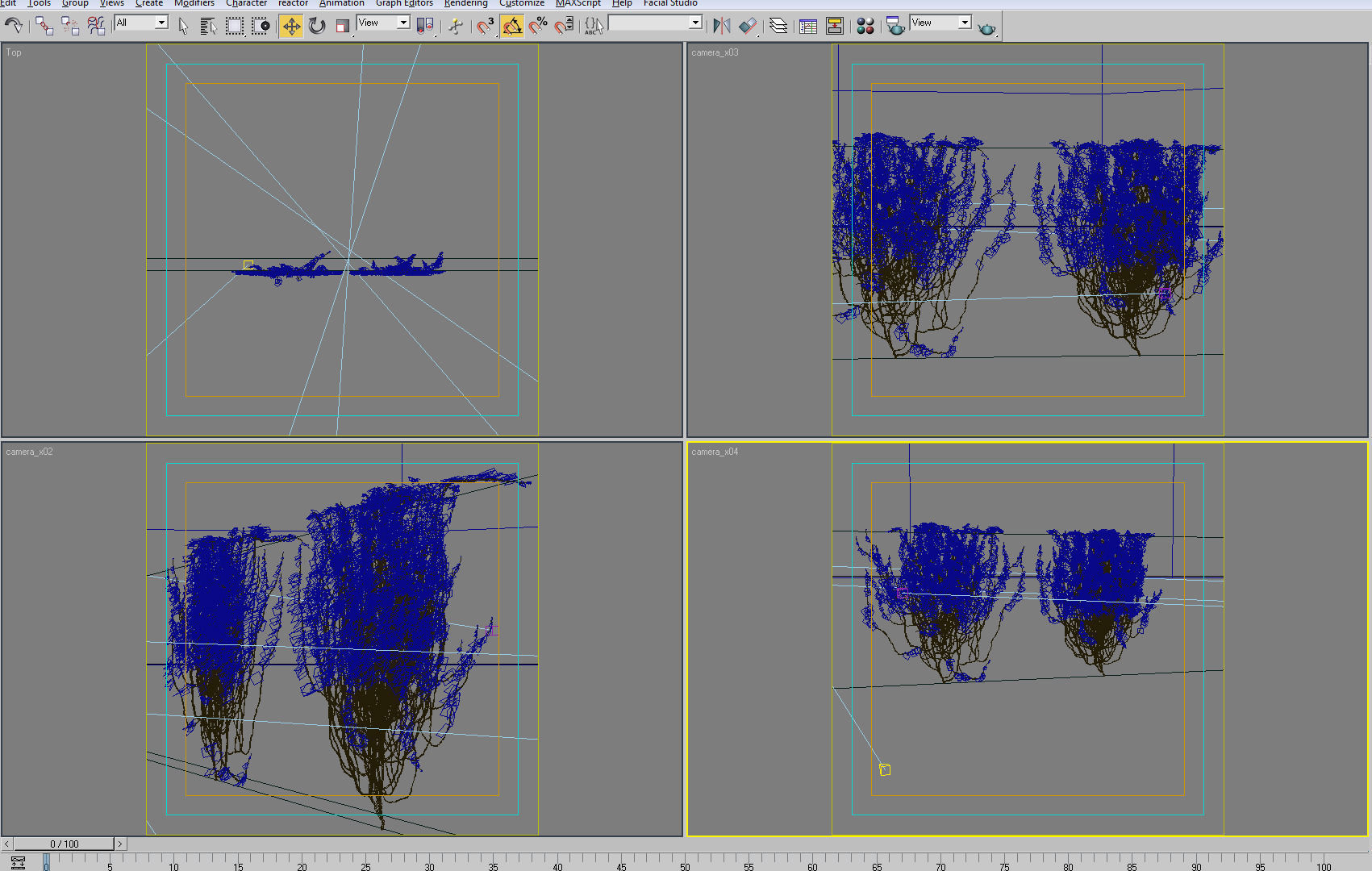This screenshot has width=1372, height=871.
Task: Open the Layer Manager icon
Action: point(778,26)
